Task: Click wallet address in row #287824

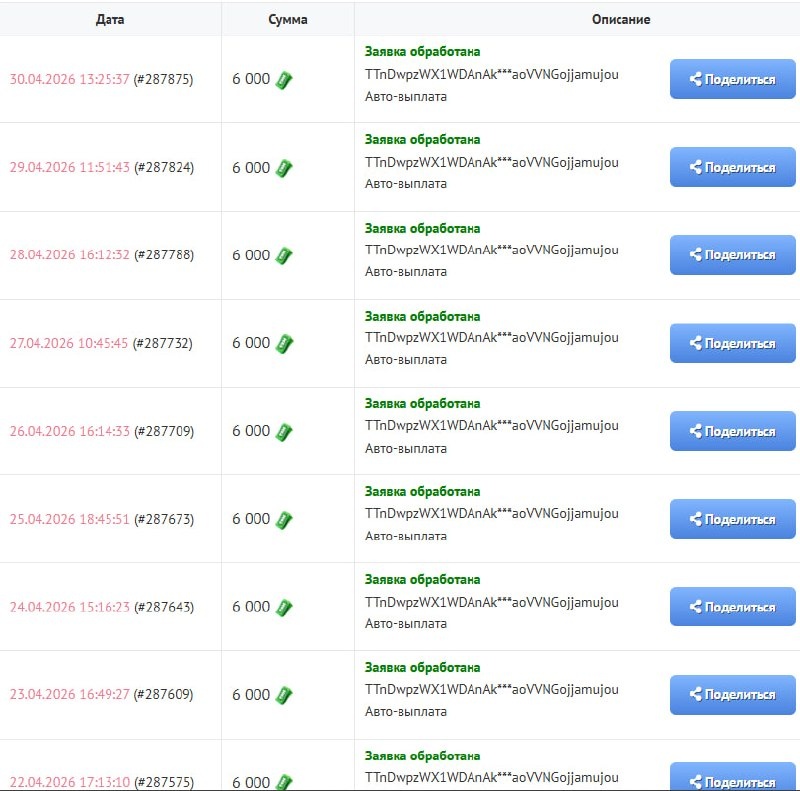Action: pos(492,162)
